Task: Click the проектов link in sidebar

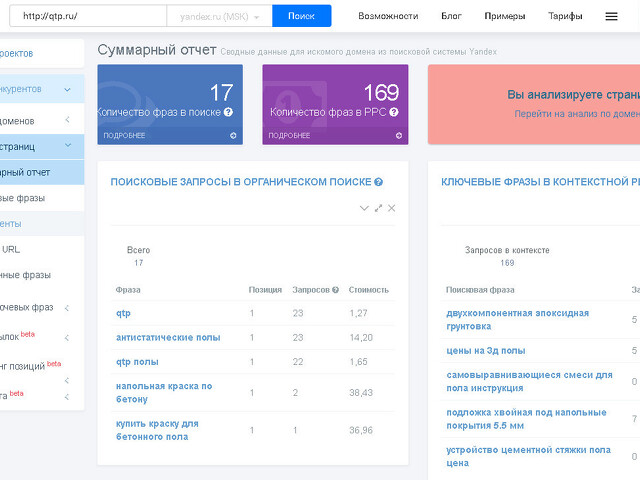Action: [16, 53]
